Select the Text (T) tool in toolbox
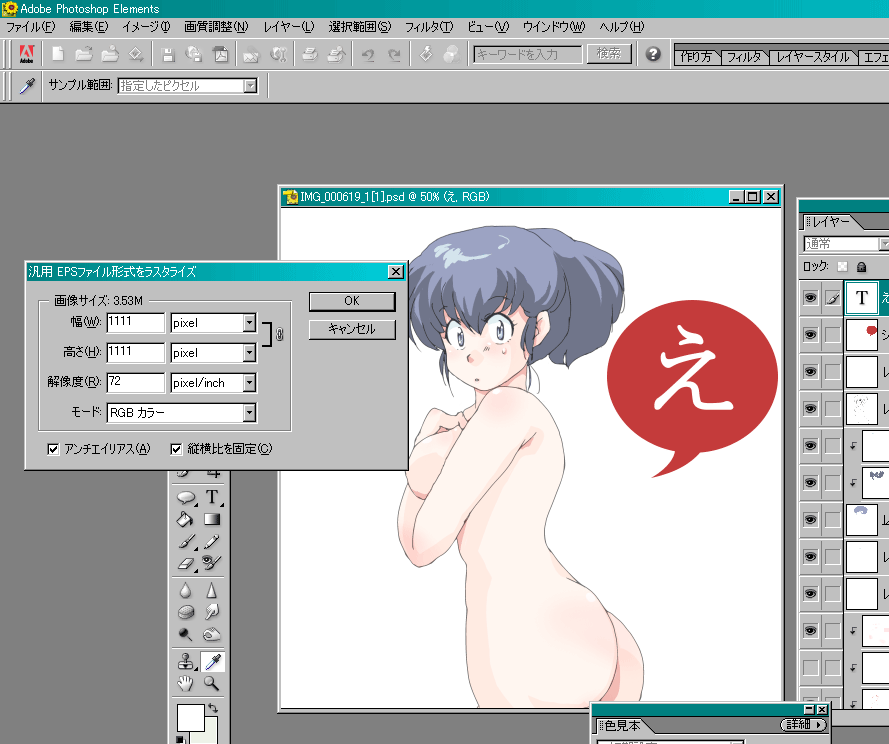The image size is (889, 744). point(212,497)
